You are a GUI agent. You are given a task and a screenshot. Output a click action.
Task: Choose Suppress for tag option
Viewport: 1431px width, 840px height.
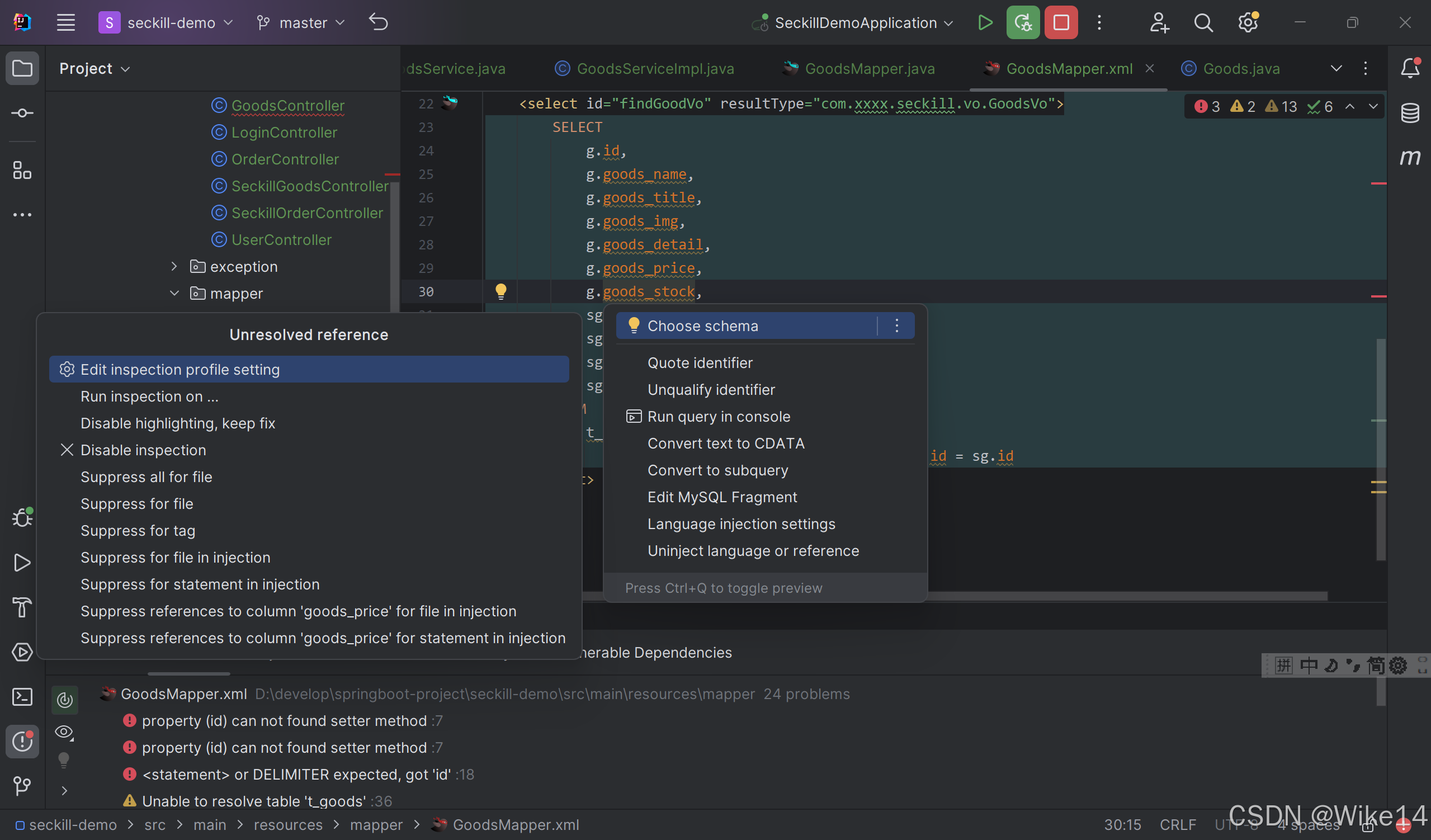309,531
